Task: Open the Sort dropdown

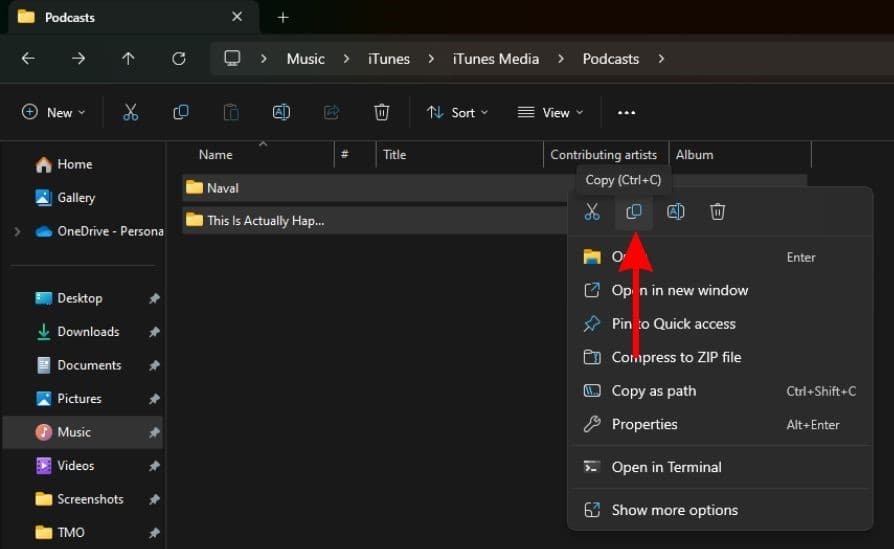Action: (457, 112)
